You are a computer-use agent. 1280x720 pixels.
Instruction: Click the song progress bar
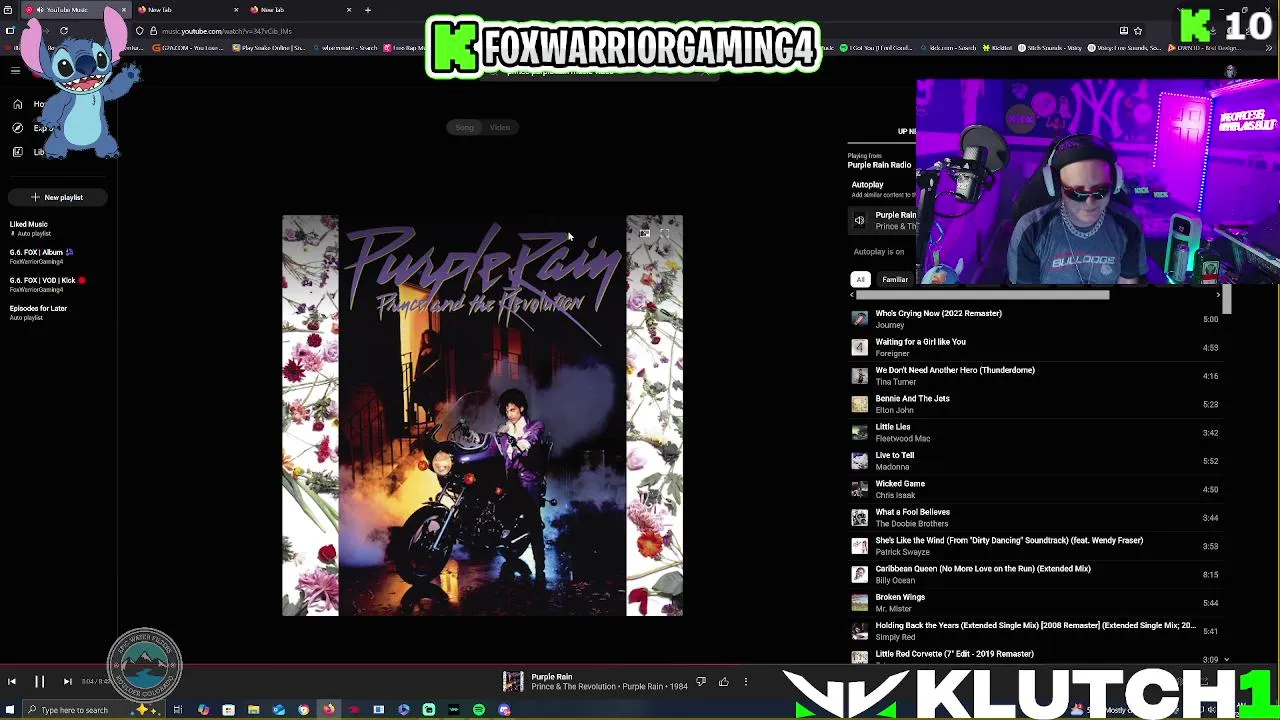point(640,663)
